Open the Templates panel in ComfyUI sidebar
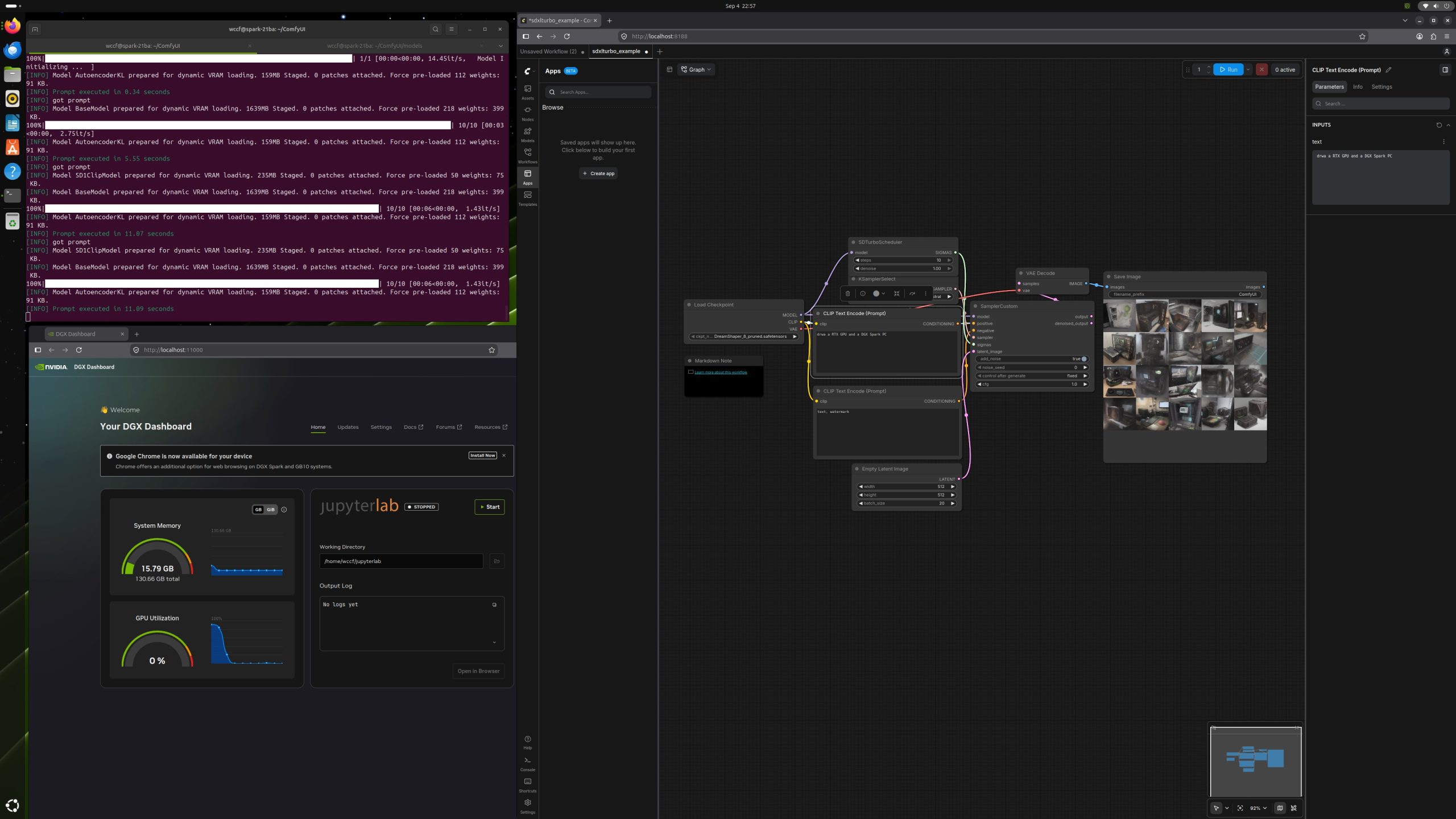 click(528, 198)
